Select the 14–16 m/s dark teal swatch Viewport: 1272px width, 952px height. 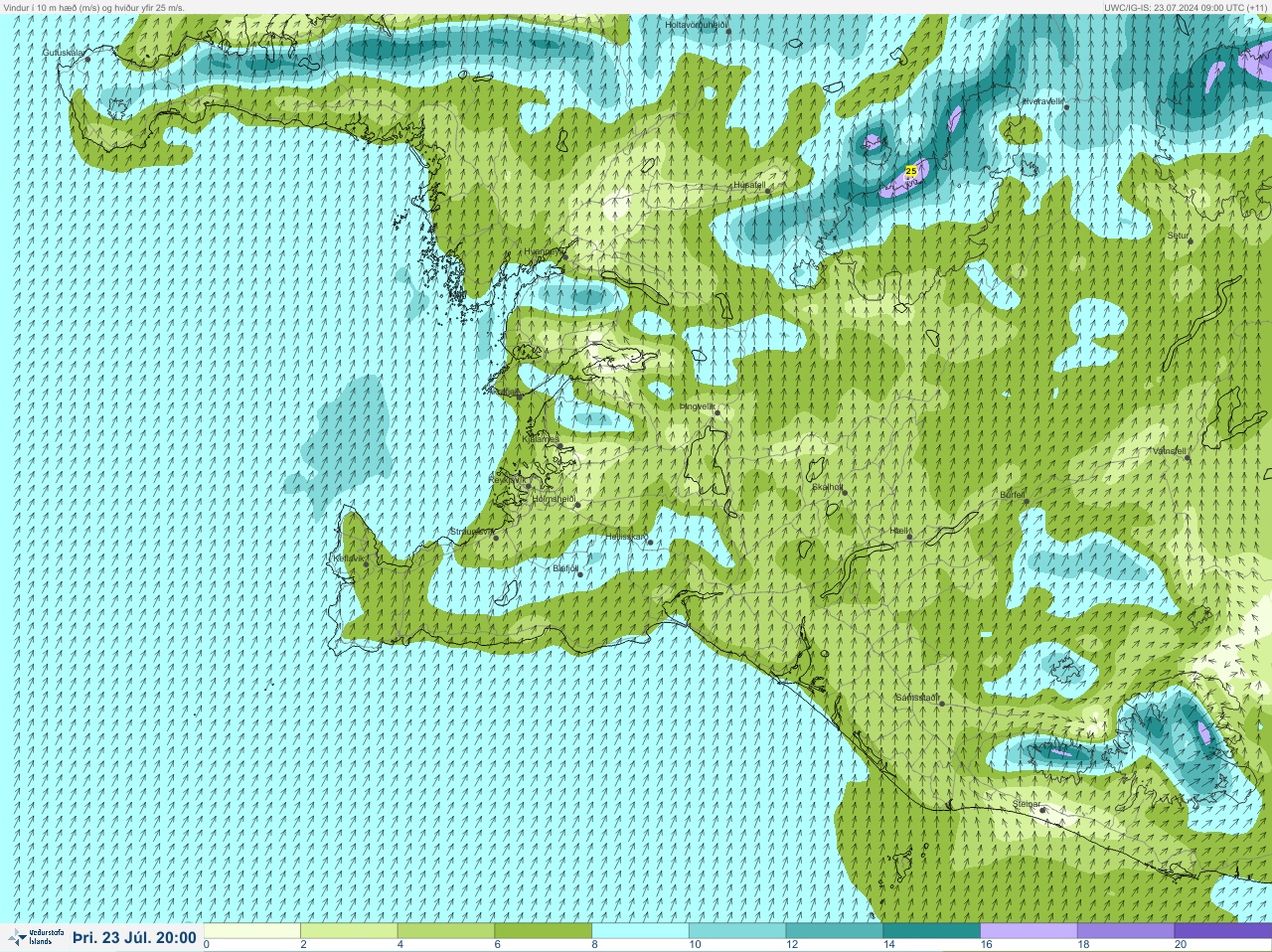[932, 931]
